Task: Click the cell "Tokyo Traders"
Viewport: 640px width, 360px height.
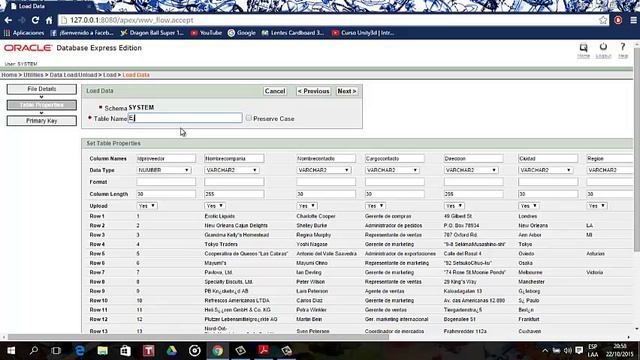Action: (x=221, y=244)
